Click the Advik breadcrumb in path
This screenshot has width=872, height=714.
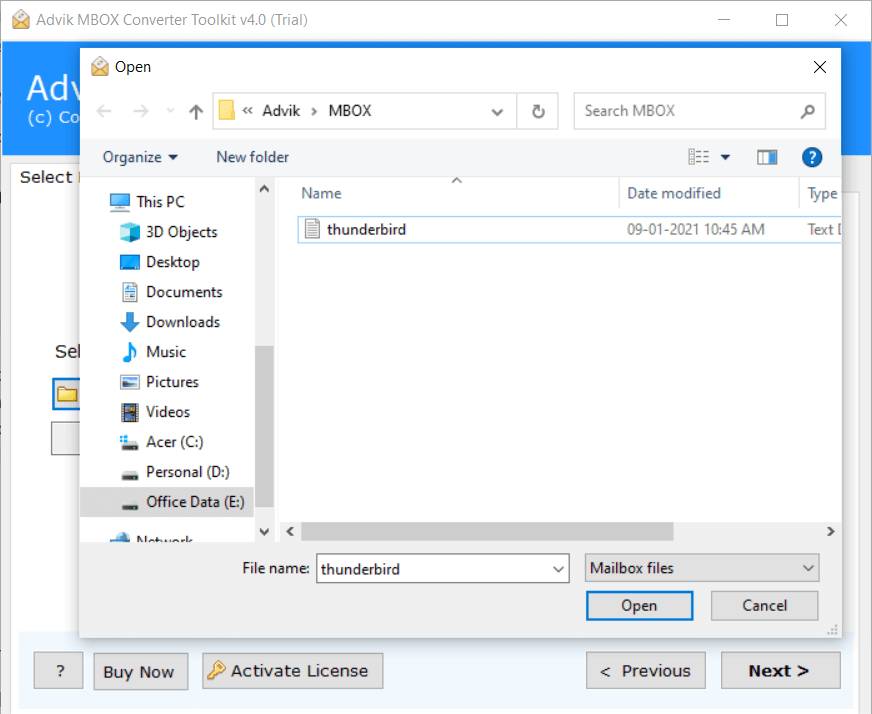281,111
